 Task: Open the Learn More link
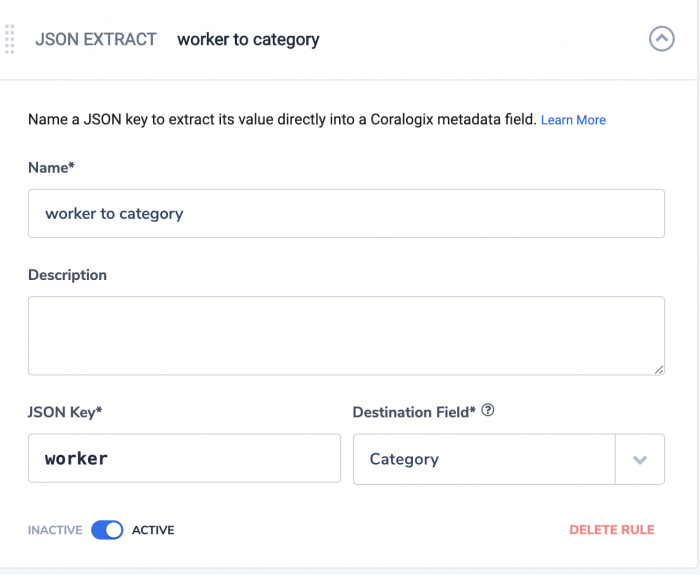[573, 120]
